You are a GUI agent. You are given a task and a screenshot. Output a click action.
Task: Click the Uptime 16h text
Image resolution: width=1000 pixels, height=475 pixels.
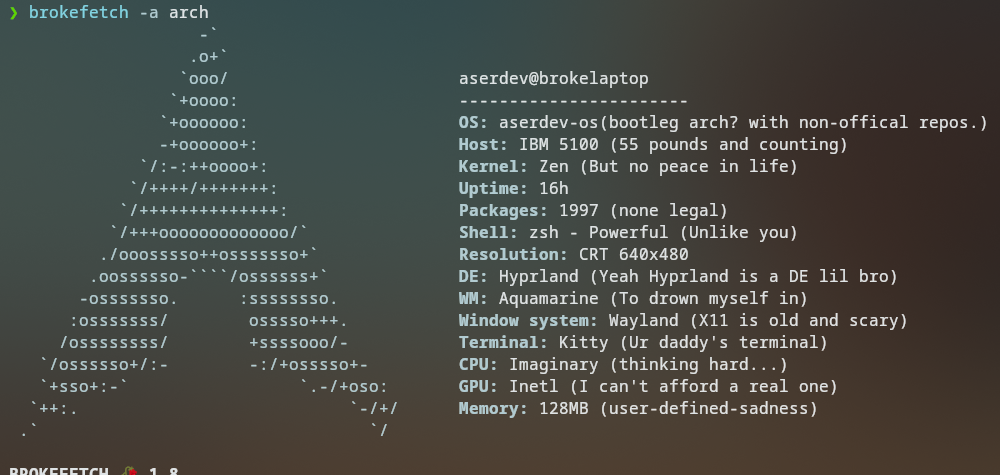(x=513, y=189)
